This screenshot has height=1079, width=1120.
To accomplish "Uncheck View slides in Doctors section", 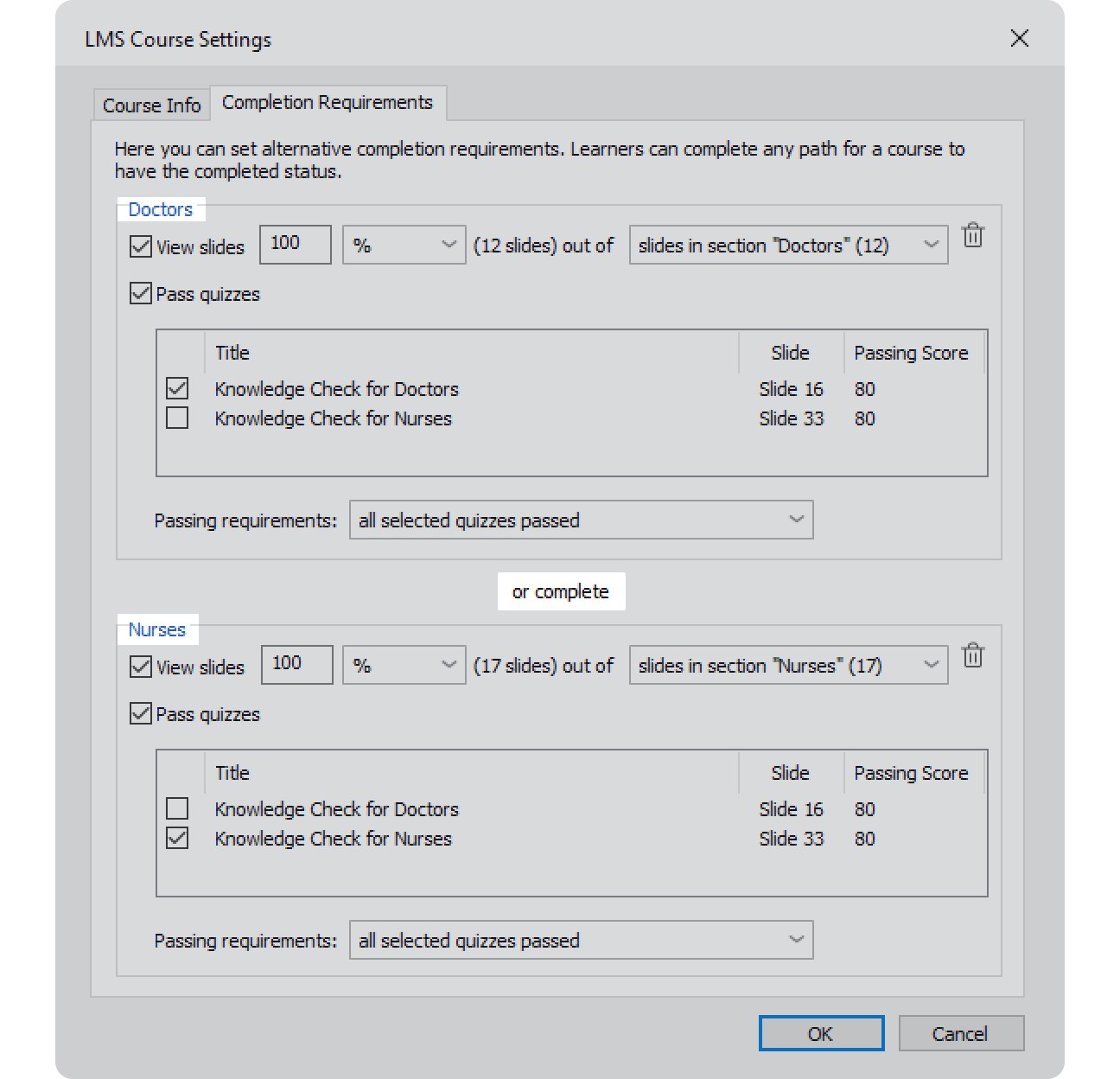I will (141, 247).
